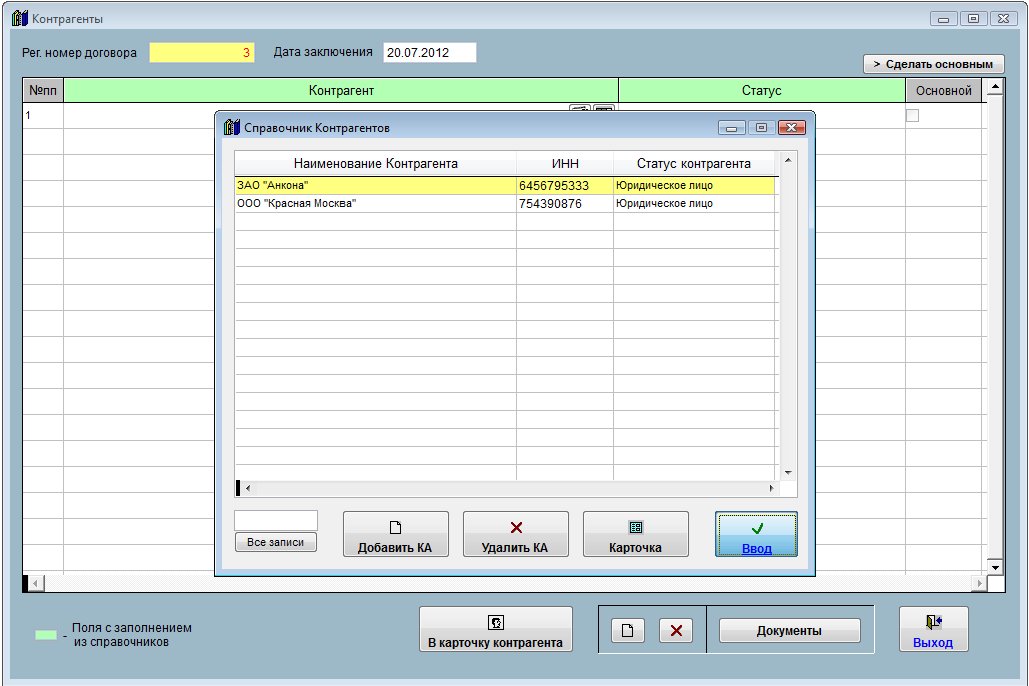1029x686 pixels.
Task: Click the Основной column header
Action: coord(944,91)
